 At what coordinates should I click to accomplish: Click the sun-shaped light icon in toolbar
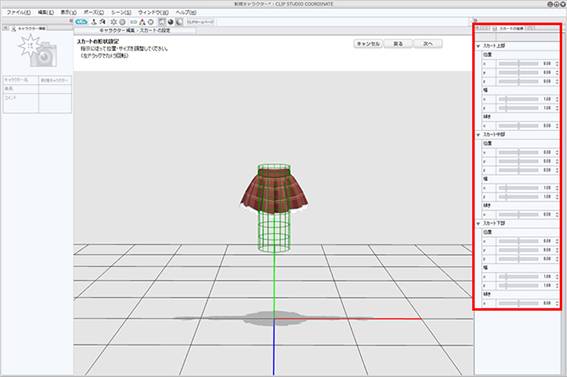[114, 22]
